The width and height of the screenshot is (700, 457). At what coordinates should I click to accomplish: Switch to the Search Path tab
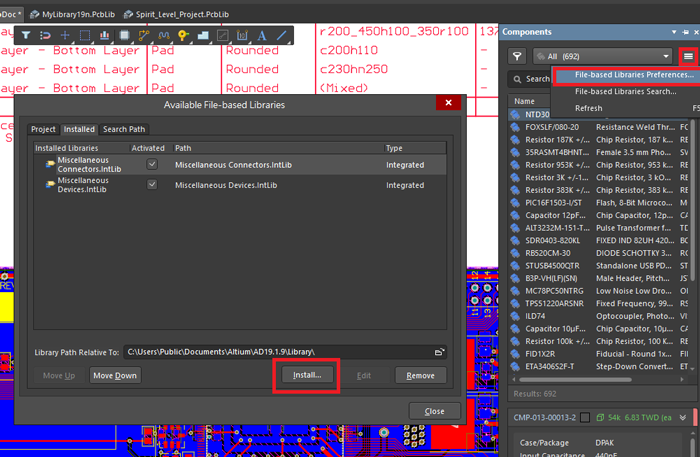(x=123, y=129)
